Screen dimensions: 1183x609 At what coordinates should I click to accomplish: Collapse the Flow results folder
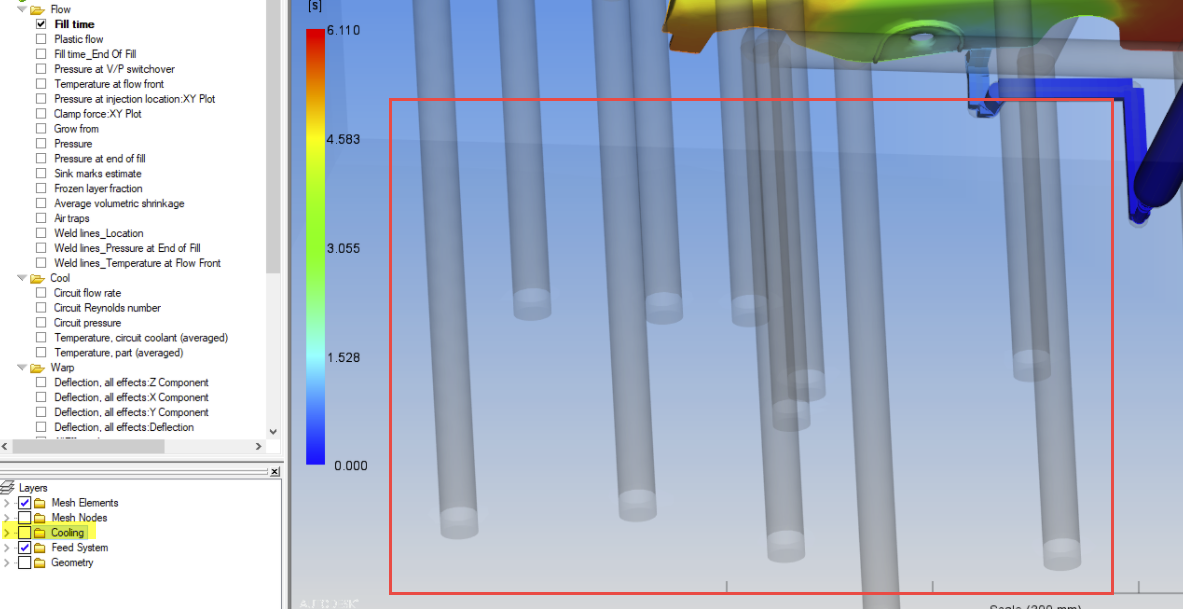[x=22, y=8]
